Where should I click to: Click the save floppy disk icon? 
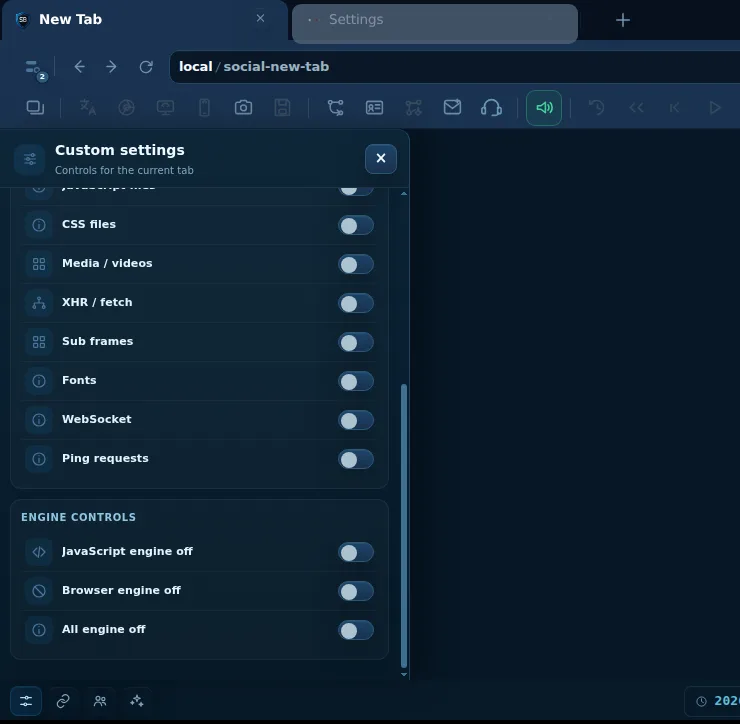click(x=282, y=108)
